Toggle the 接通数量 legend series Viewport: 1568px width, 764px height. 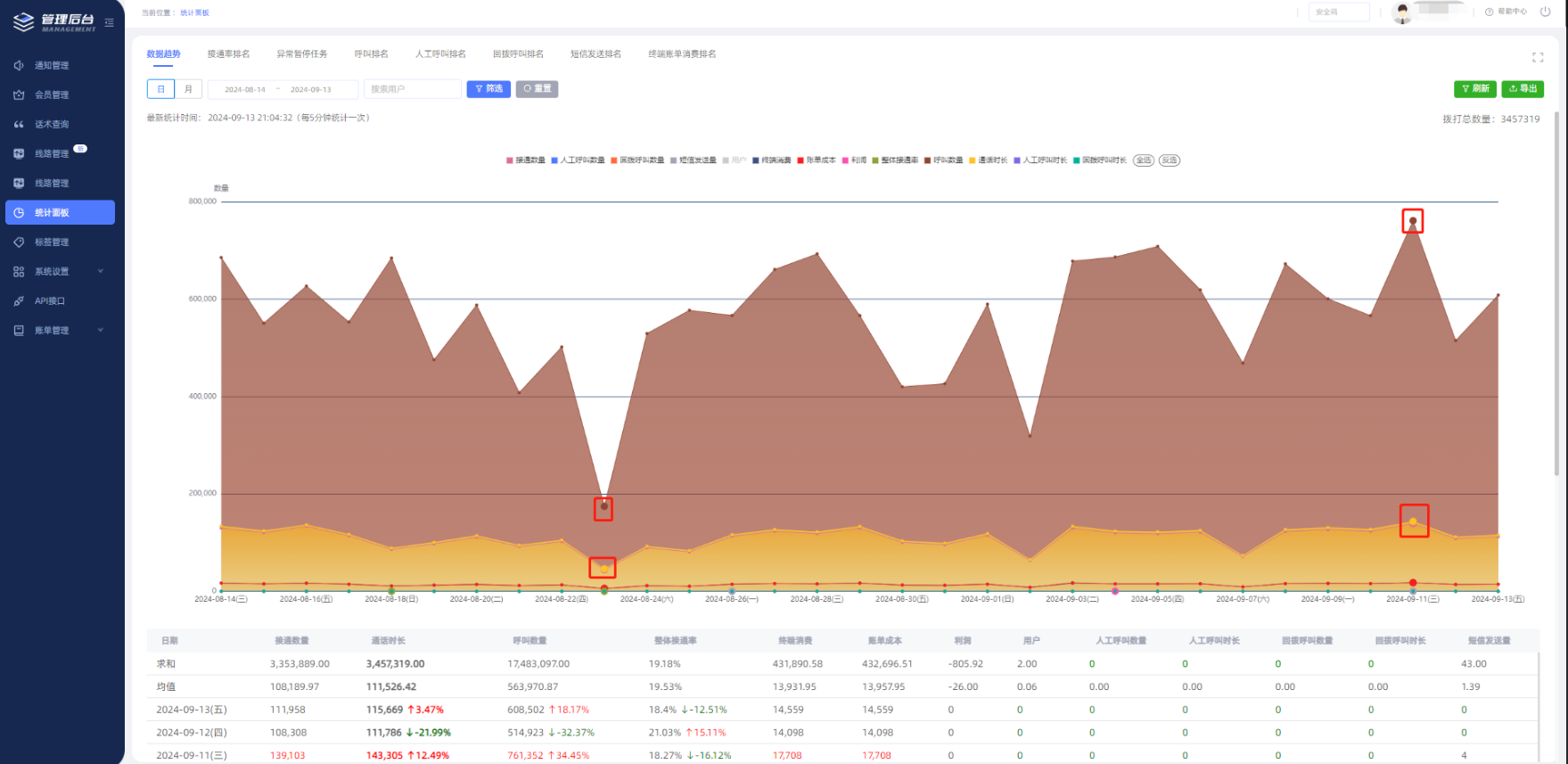[x=526, y=160]
